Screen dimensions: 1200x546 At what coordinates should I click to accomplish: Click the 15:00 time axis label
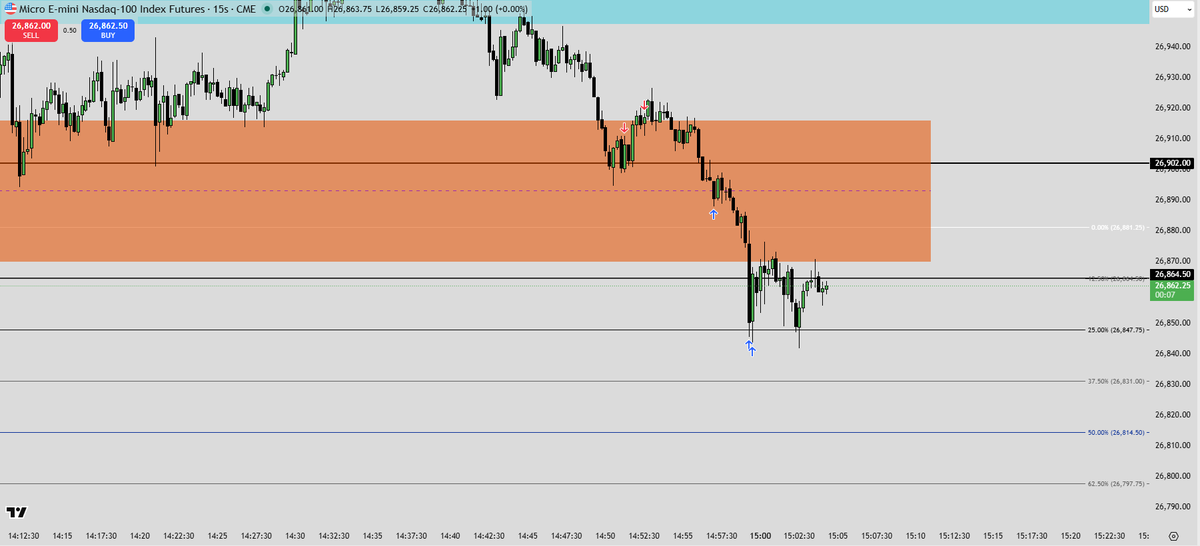pos(760,537)
